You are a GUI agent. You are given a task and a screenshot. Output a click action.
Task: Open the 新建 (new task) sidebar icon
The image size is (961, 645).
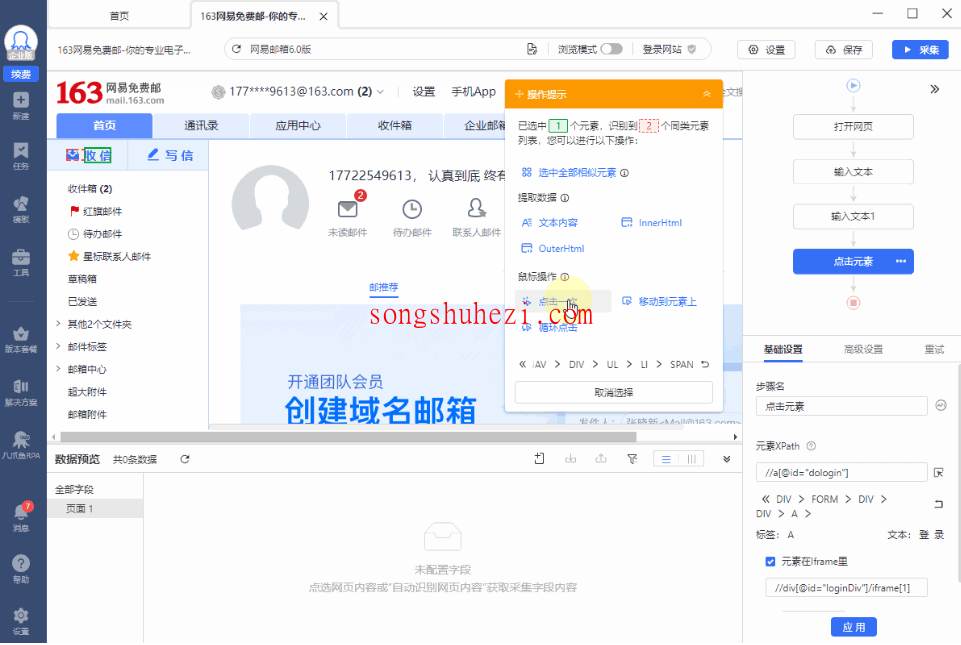point(21,105)
